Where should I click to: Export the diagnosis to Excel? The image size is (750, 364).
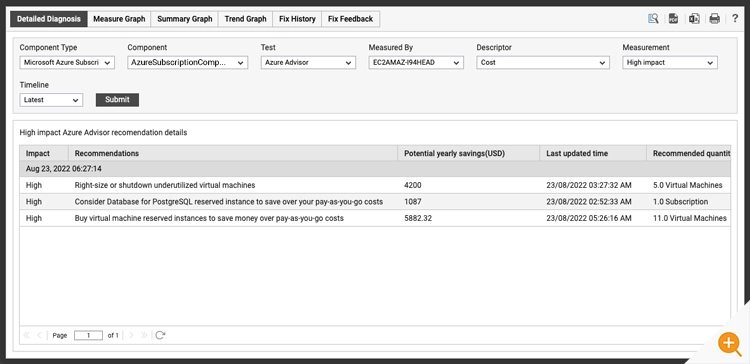tap(694, 19)
